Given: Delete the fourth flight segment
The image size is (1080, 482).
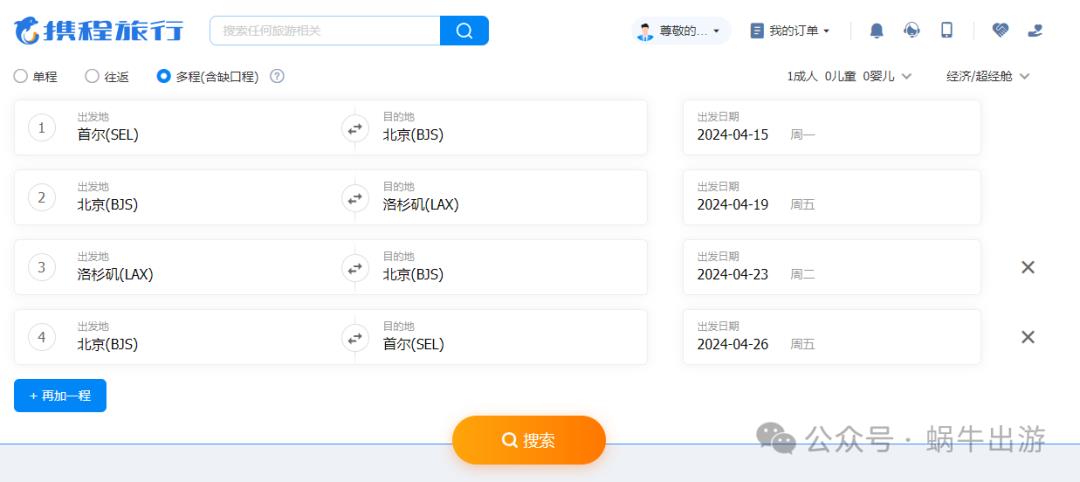Looking at the screenshot, I should [1027, 337].
